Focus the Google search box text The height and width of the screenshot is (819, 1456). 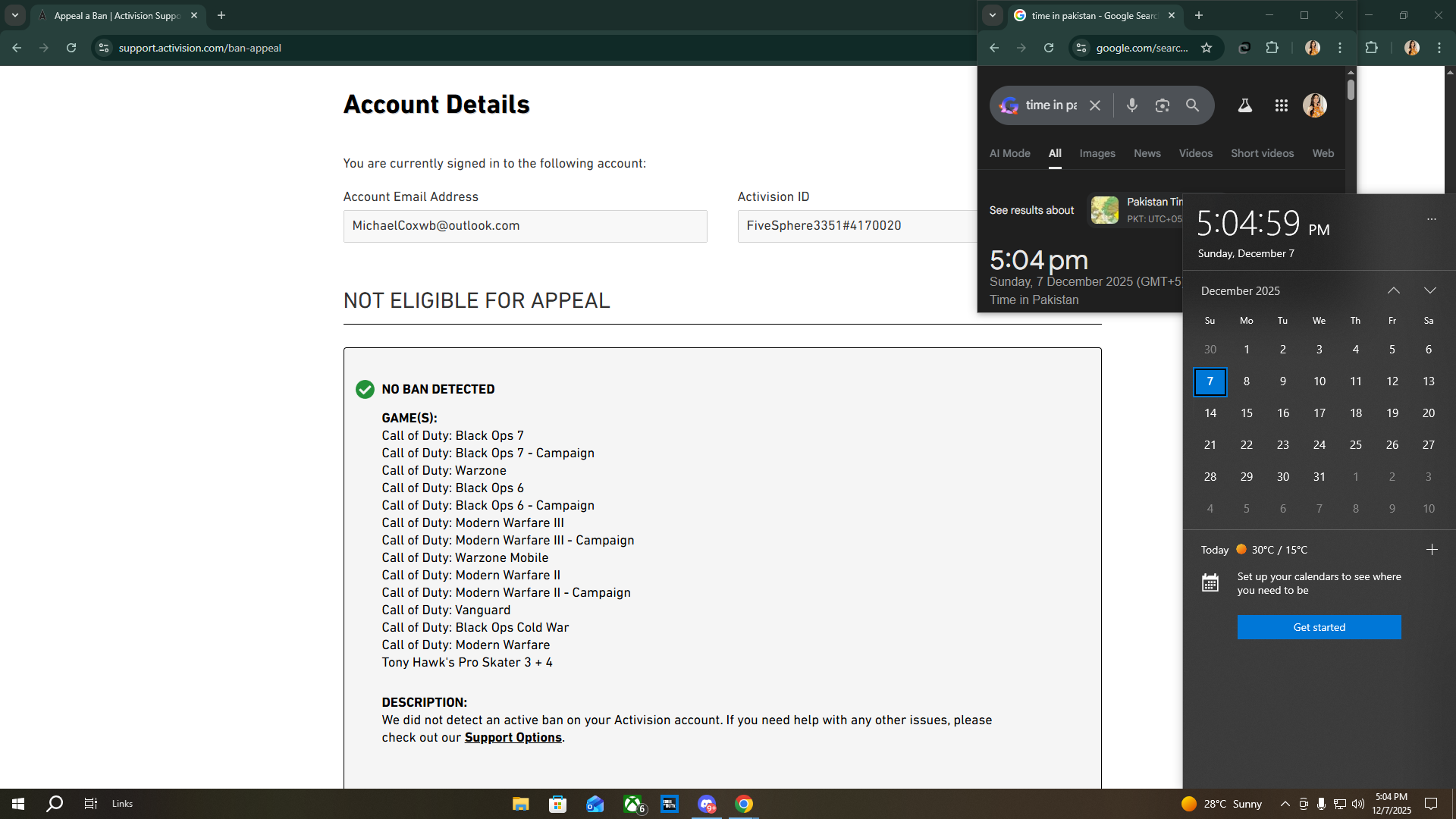[x=1051, y=105]
